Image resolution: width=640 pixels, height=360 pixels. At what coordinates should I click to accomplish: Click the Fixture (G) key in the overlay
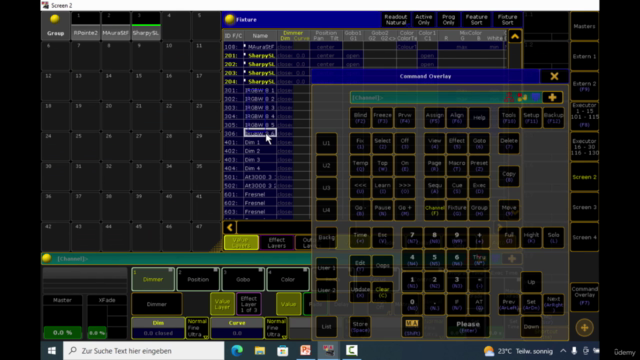pyautogui.click(x=457, y=210)
